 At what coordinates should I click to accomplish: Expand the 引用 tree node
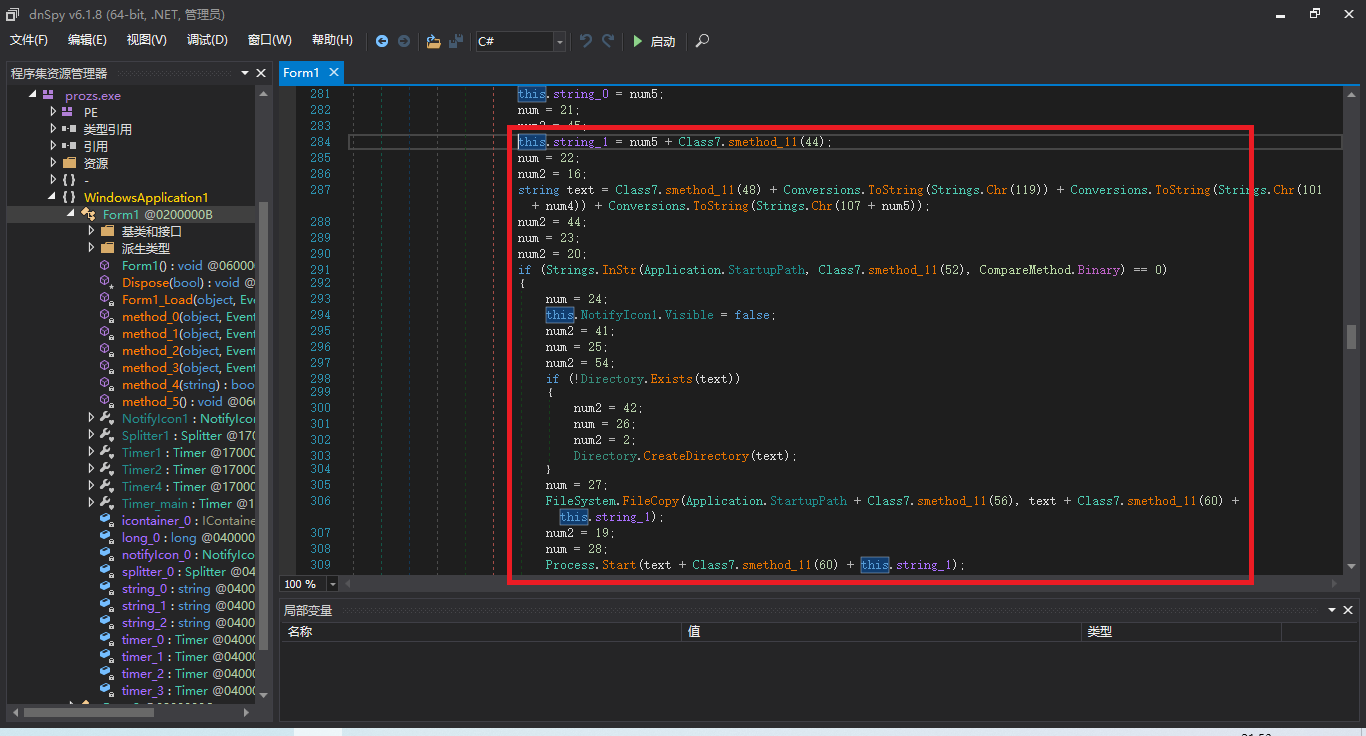pyautogui.click(x=53, y=146)
